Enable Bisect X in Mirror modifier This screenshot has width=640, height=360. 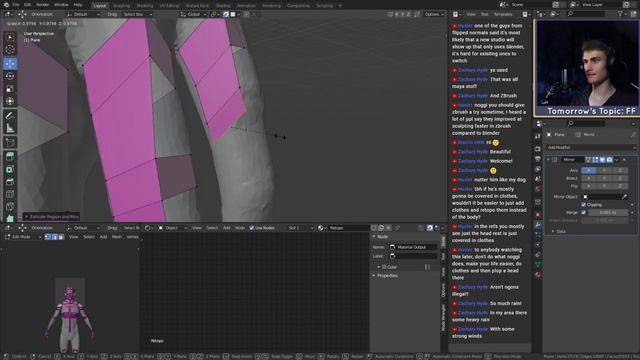pos(589,178)
